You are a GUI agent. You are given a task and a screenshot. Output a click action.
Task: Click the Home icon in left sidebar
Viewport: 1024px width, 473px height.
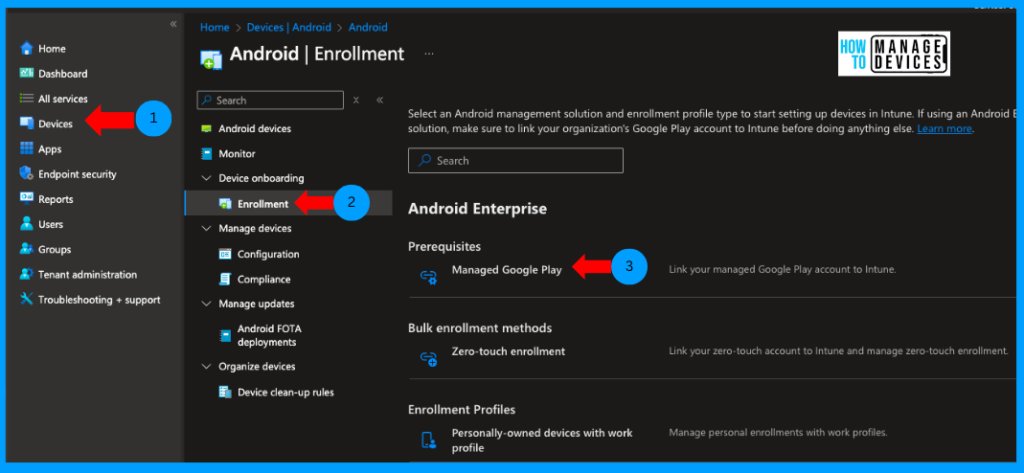click(26, 48)
